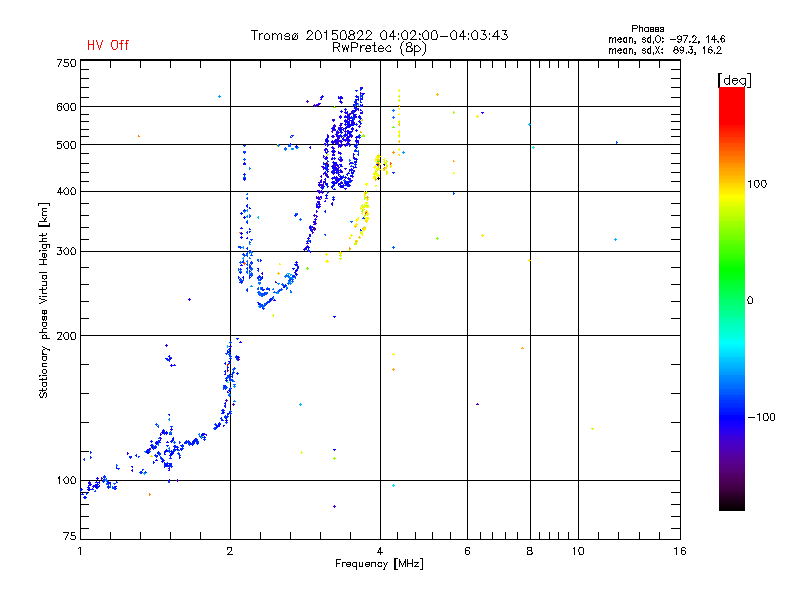Click the 'Phases' header text
This screenshot has height=600, width=800.
[647, 29]
